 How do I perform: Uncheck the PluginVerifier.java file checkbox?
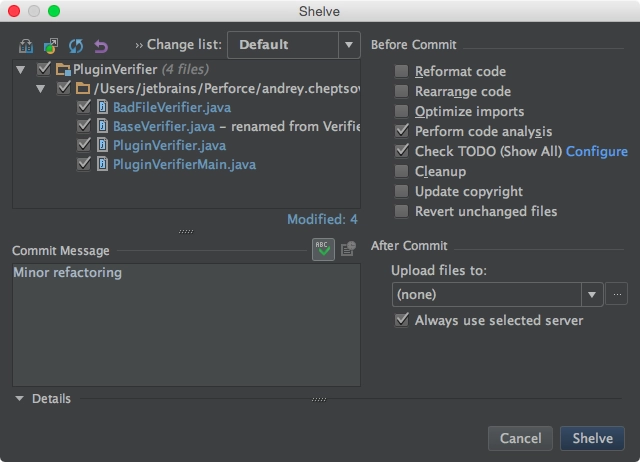pos(84,145)
